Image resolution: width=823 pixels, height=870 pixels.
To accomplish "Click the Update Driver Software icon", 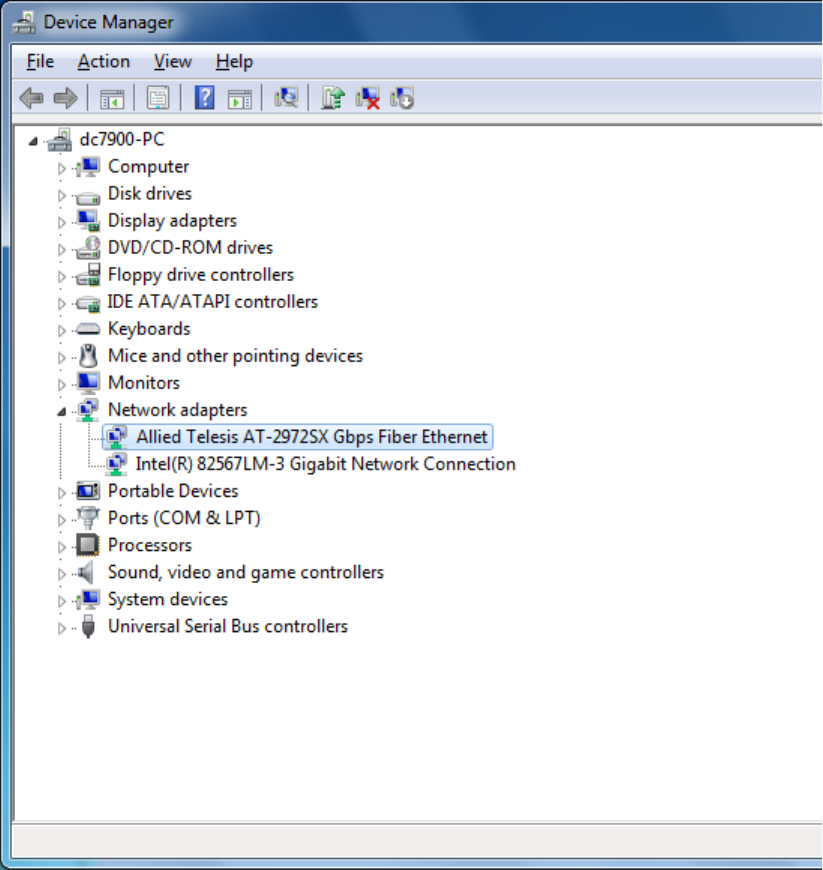I will point(333,98).
